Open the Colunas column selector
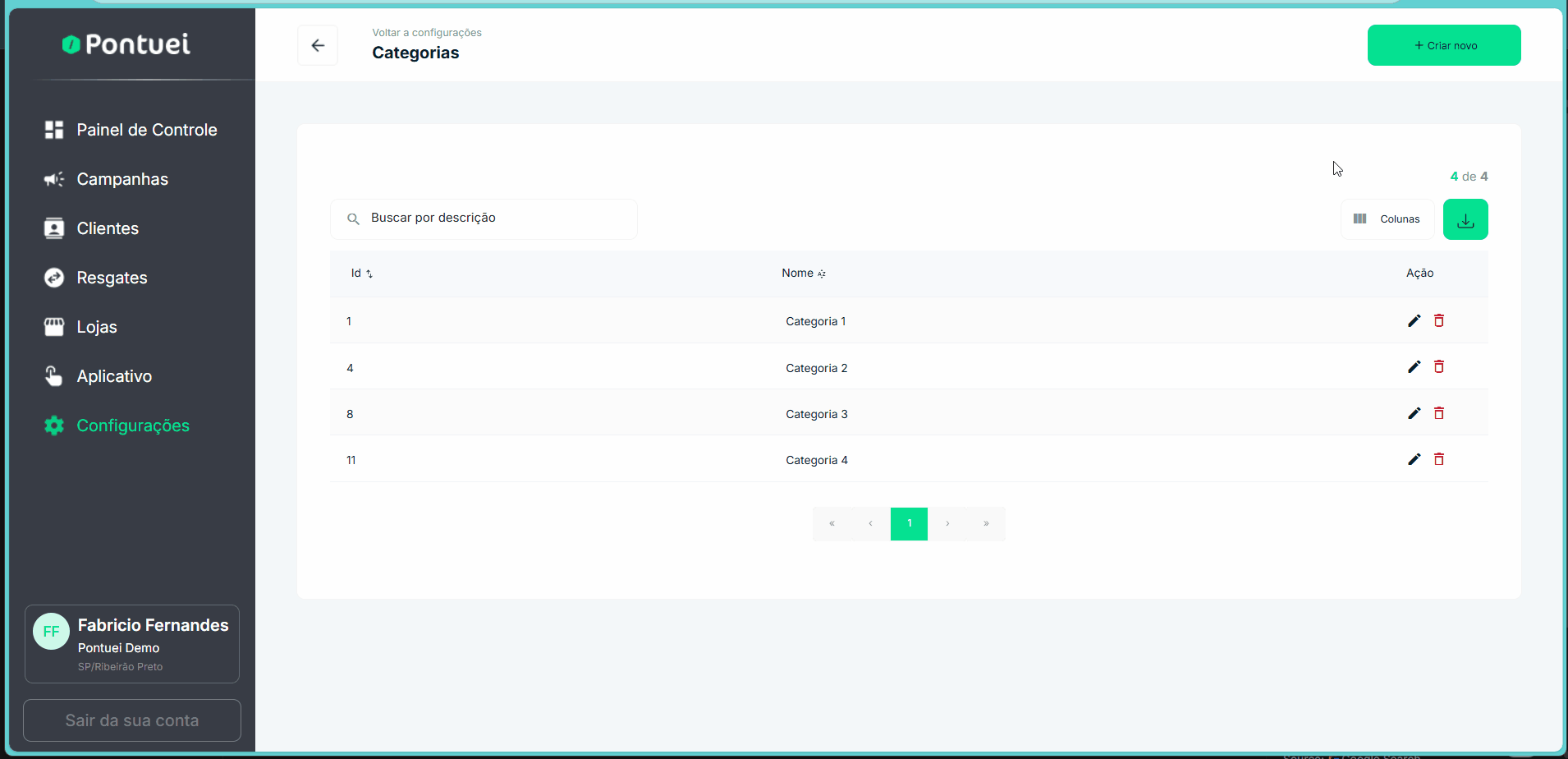Viewport: 1568px width, 759px height. [x=1387, y=219]
